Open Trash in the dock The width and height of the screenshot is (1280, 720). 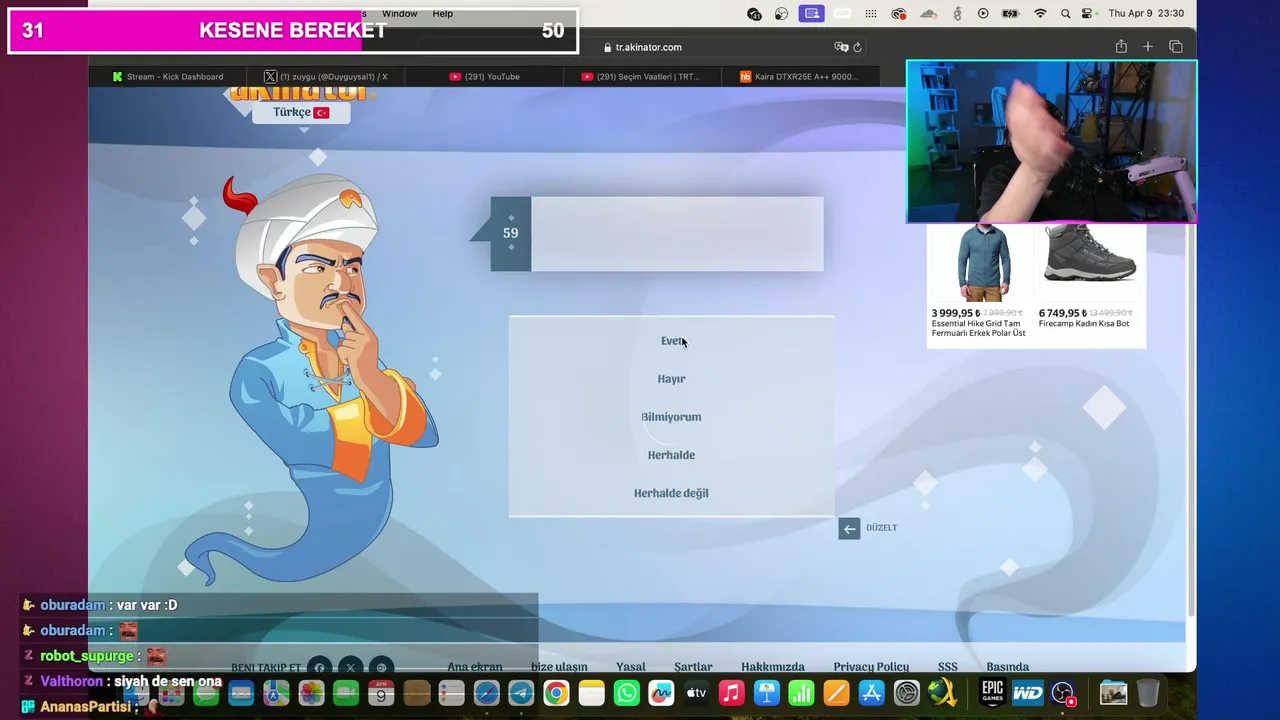pos(1148,693)
